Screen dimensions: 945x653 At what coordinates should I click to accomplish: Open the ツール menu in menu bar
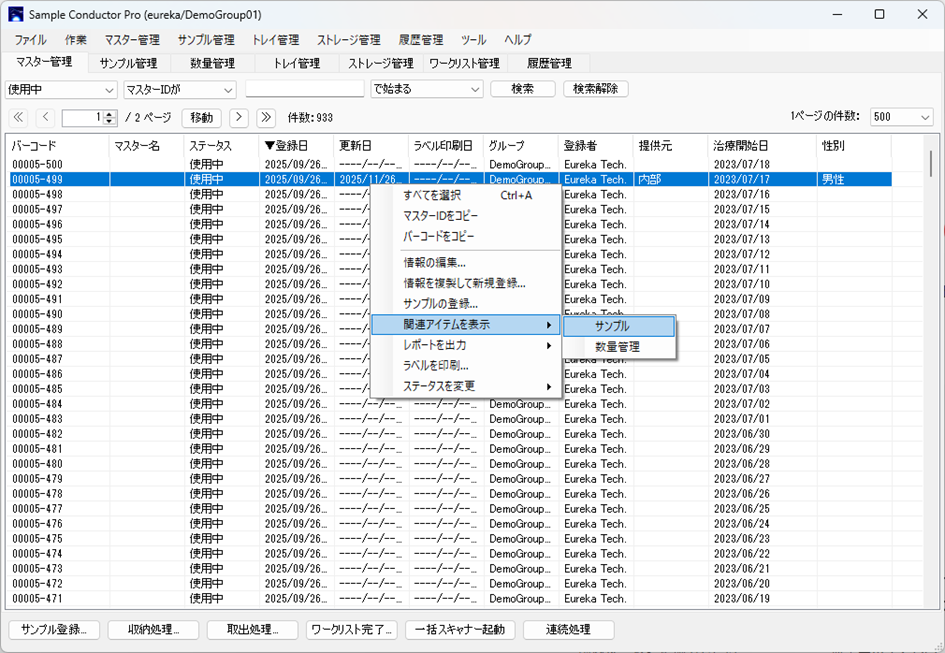tap(473, 40)
